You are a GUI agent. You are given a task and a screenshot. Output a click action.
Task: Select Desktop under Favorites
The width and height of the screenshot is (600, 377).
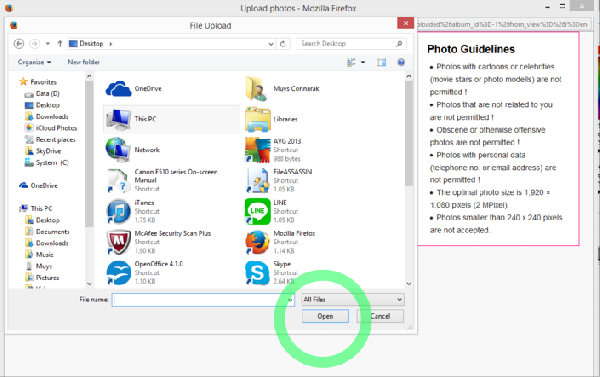pos(42,105)
